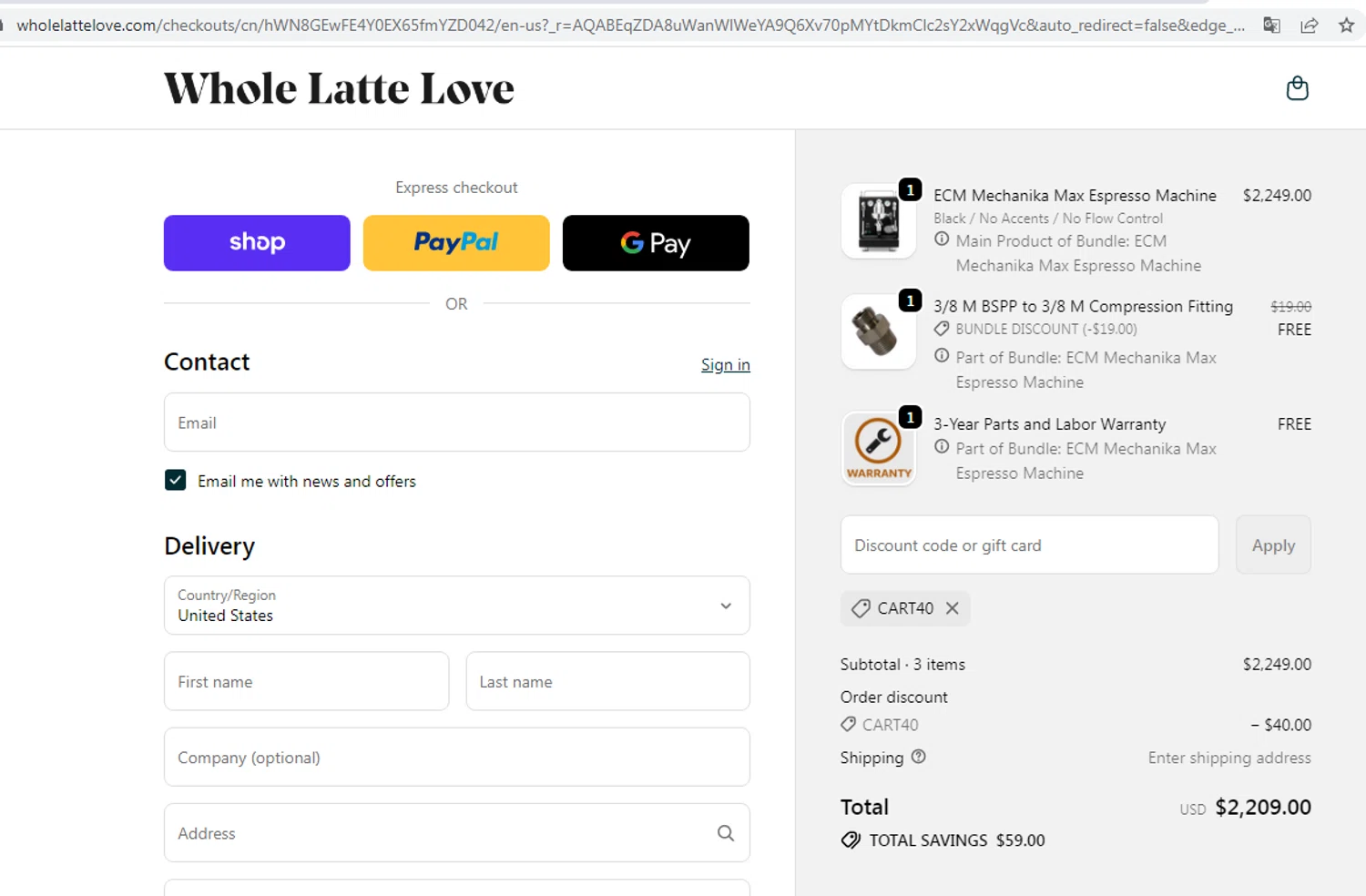The height and width of the screenshot is (896, 1366).
Task: Click info icon for compression fitting bundle note
Action: pos(942,356)
